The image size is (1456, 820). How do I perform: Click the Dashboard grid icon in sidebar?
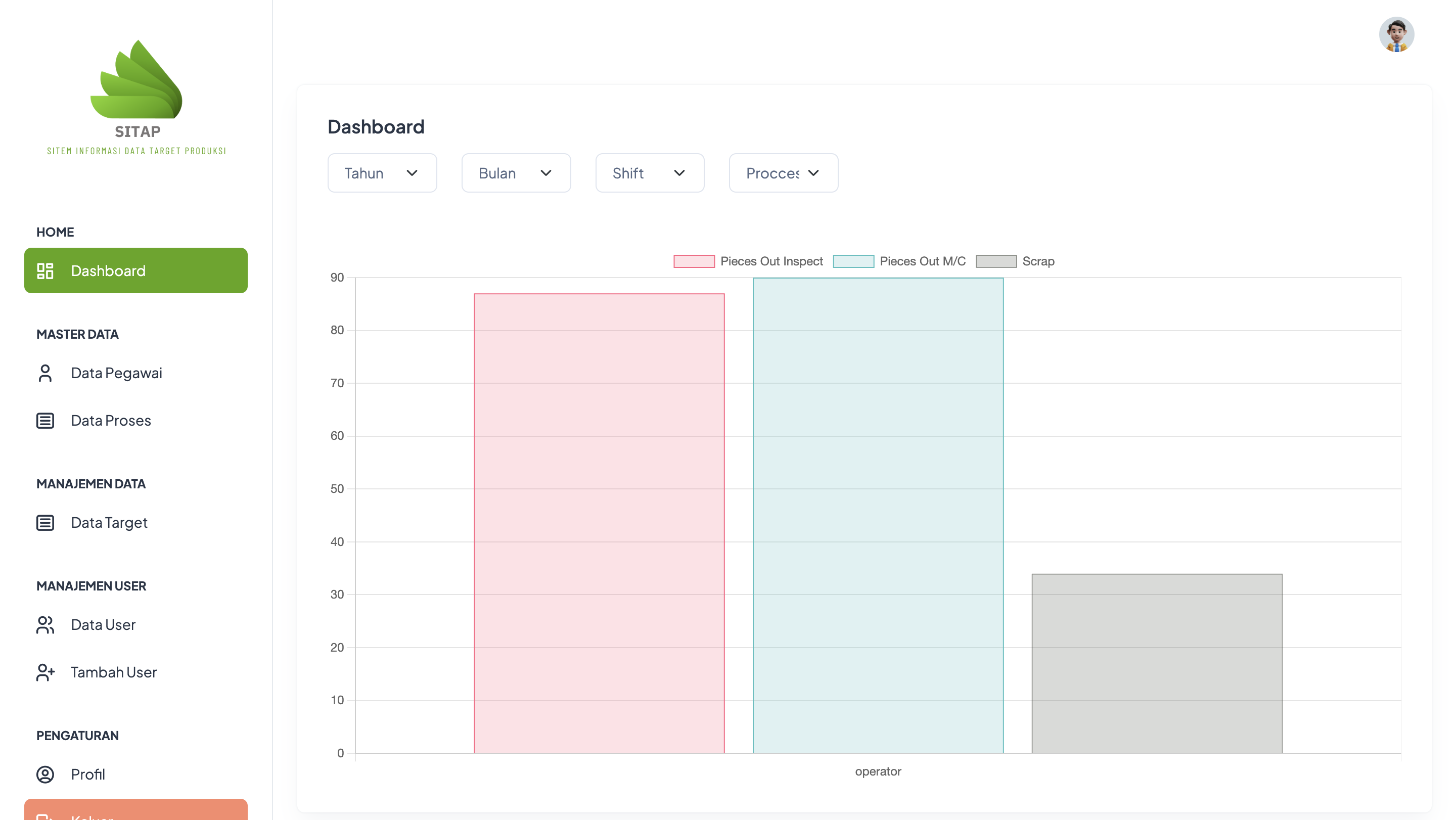pos(45,270)
